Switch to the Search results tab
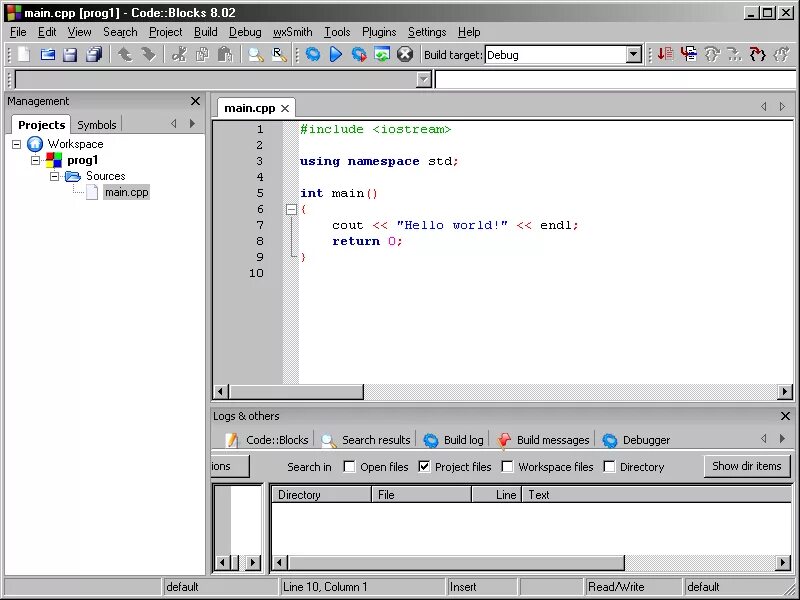Viewport: 800px width, 600px height. [366, 440]
